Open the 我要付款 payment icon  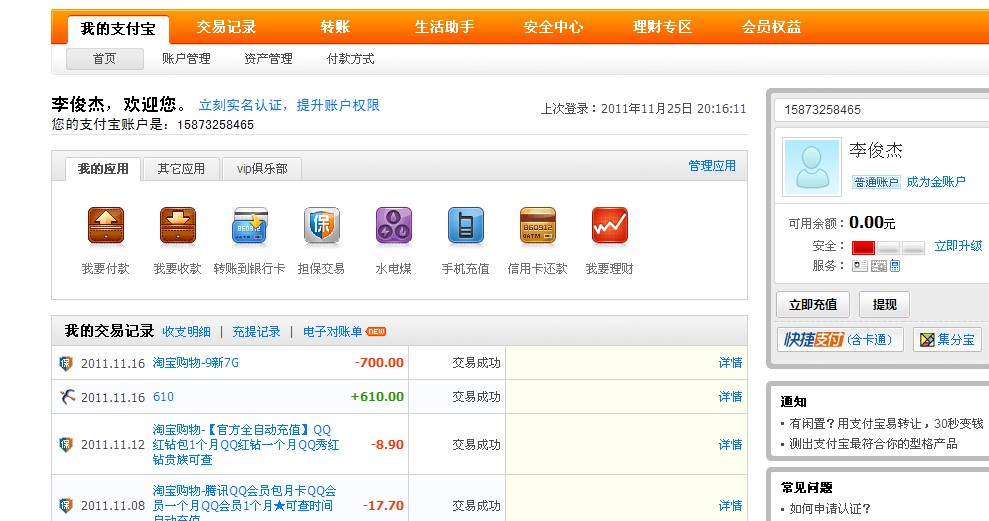click(106, 226)
